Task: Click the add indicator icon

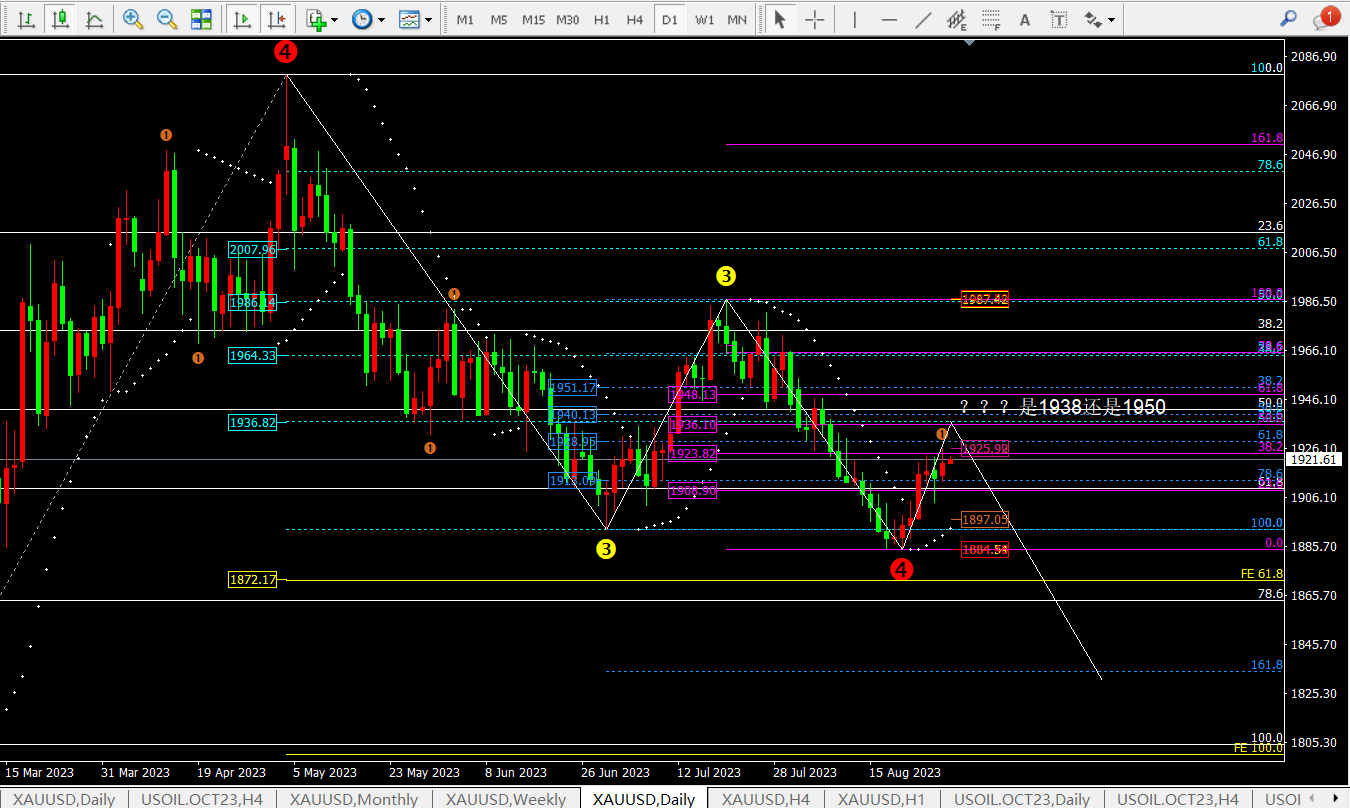Action: click(316, 19)
